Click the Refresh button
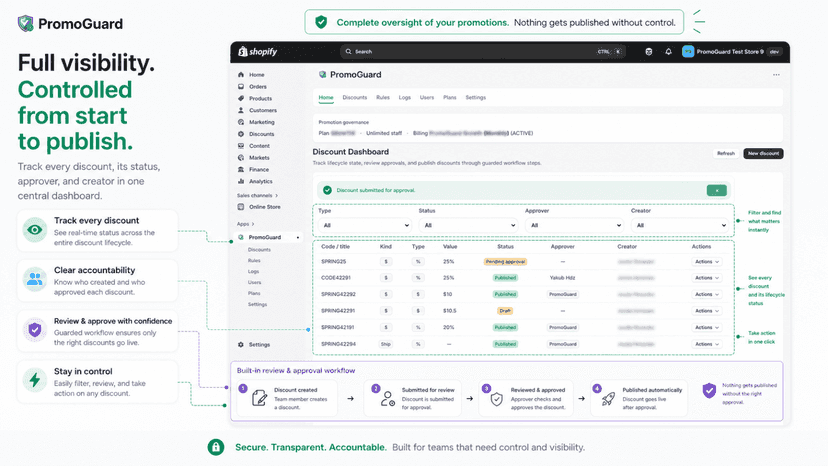 (x=726, y=153)
